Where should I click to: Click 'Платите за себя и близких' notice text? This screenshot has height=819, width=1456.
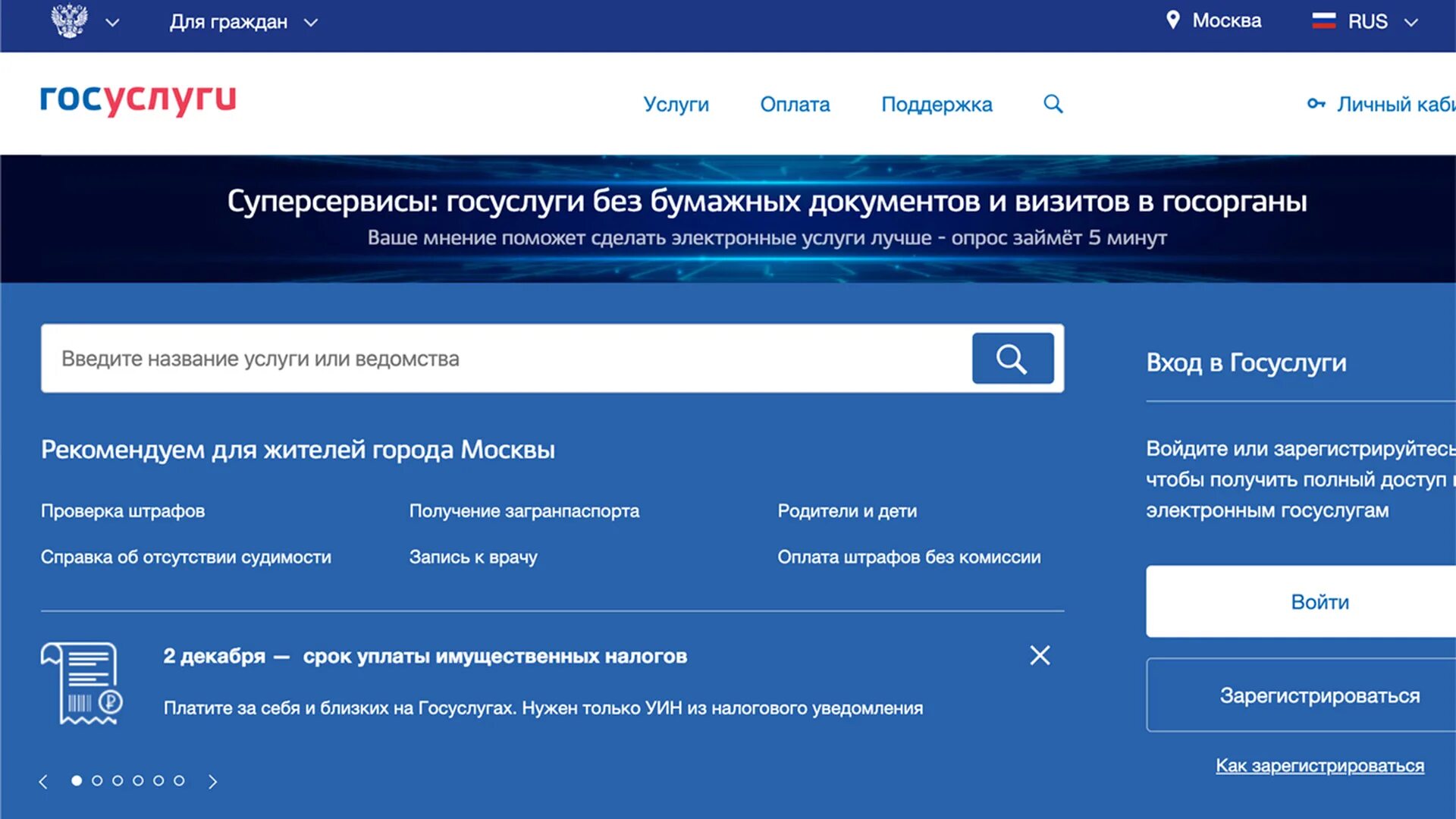pyautogui.click(x=543, y=708)
